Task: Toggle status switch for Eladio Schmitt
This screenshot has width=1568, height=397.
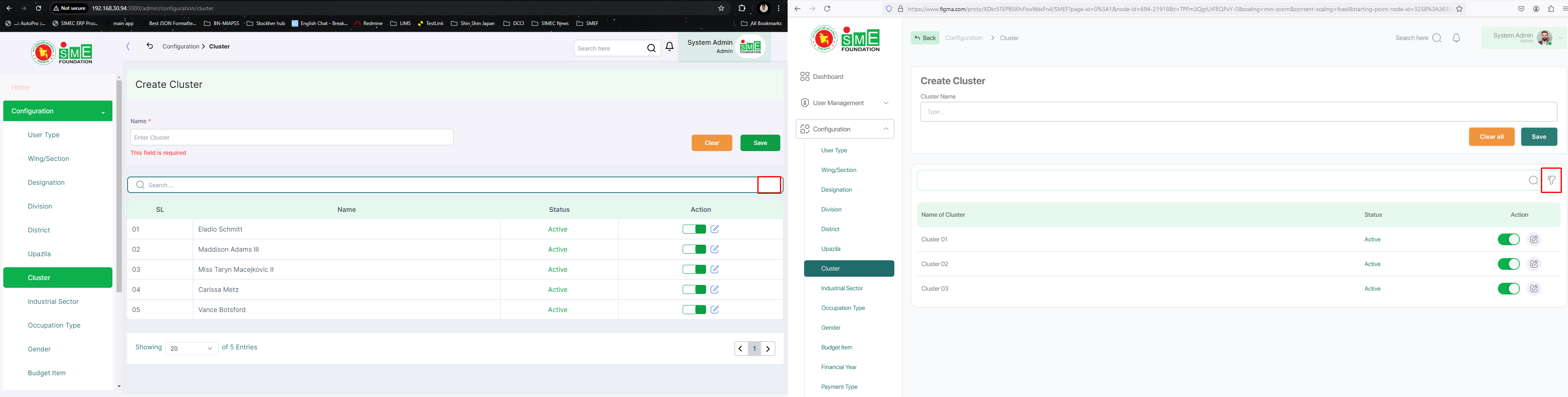Action: 694,229
